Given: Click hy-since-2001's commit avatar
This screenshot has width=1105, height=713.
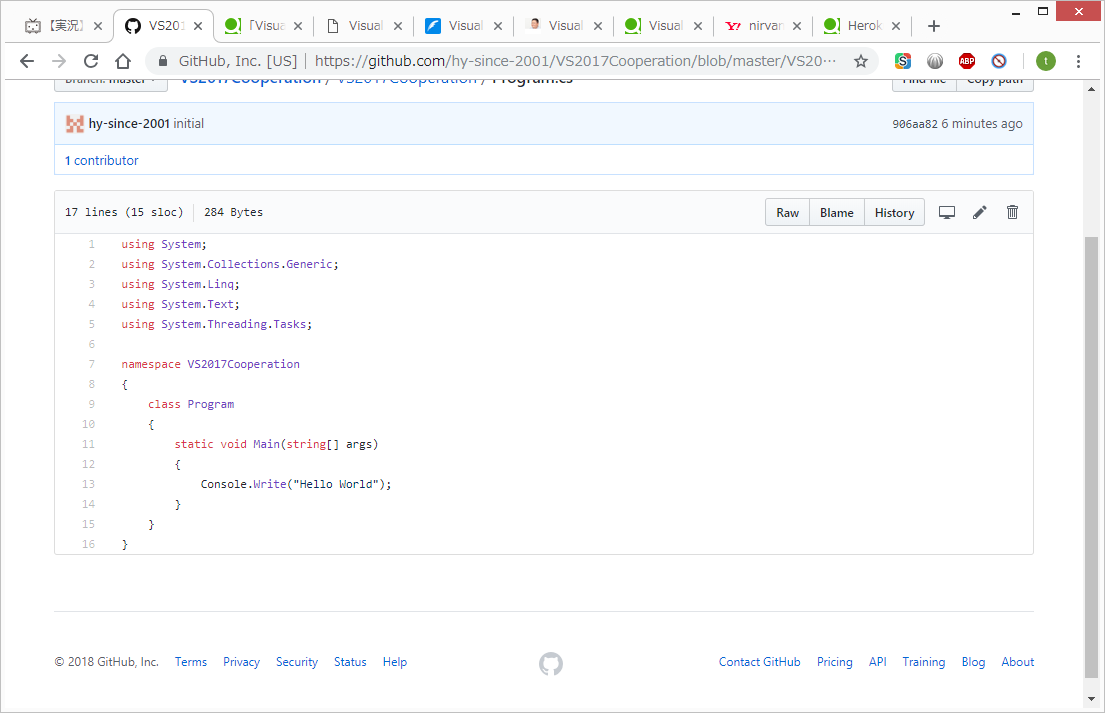Looking at the screenshot, I should [x=74, y=123].
